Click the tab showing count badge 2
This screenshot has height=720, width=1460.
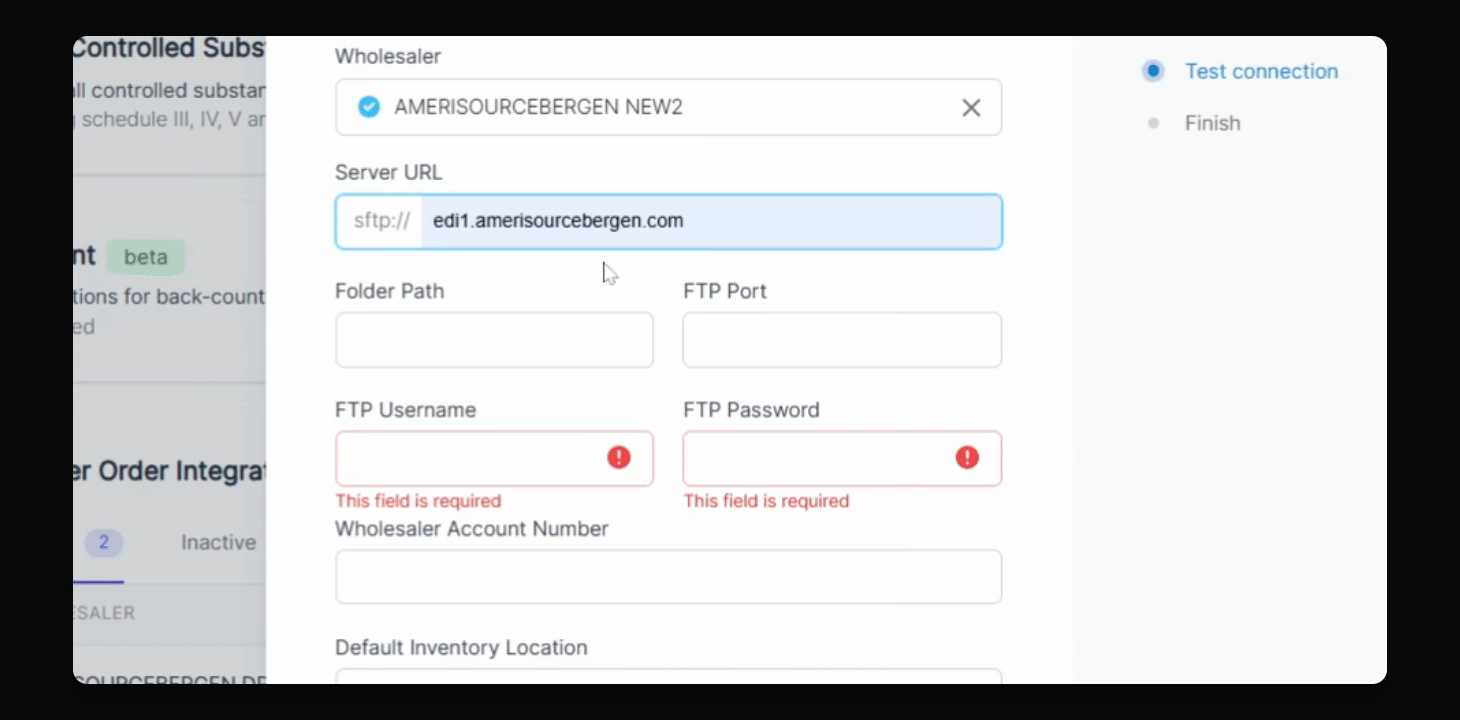click(x=103, y=543)
